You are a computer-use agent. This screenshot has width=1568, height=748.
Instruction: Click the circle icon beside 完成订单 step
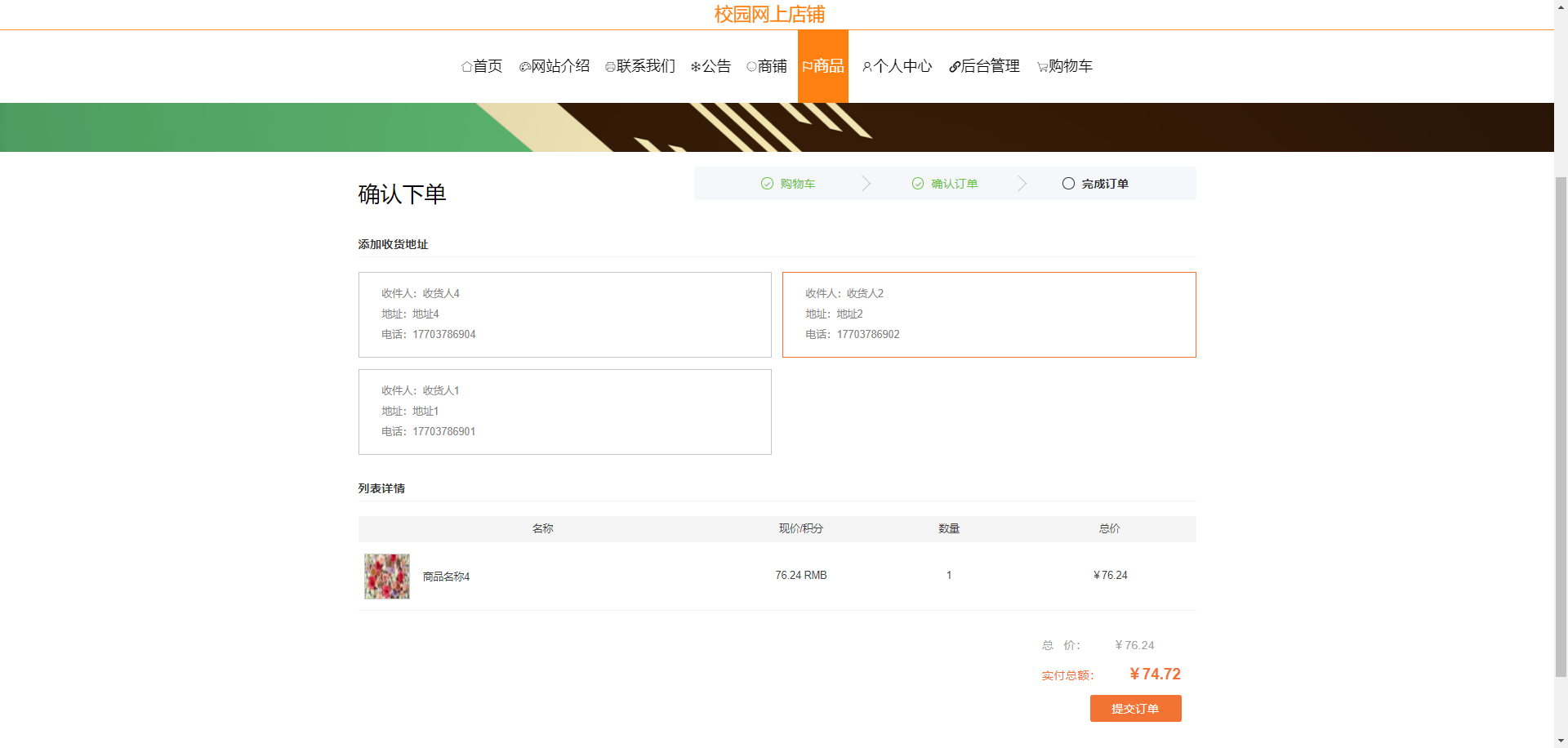tap(1068, 184)
